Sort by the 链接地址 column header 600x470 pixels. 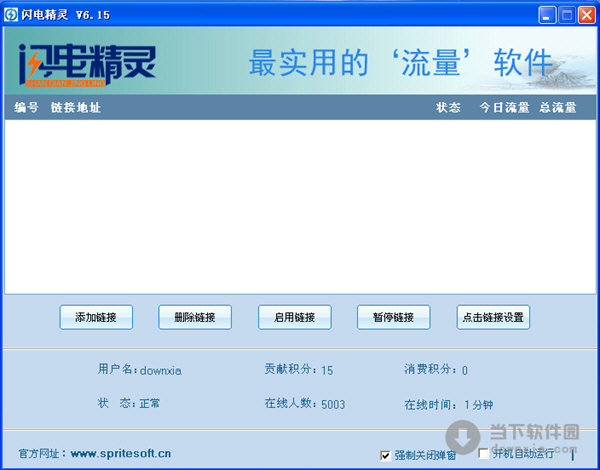(76, 108)
